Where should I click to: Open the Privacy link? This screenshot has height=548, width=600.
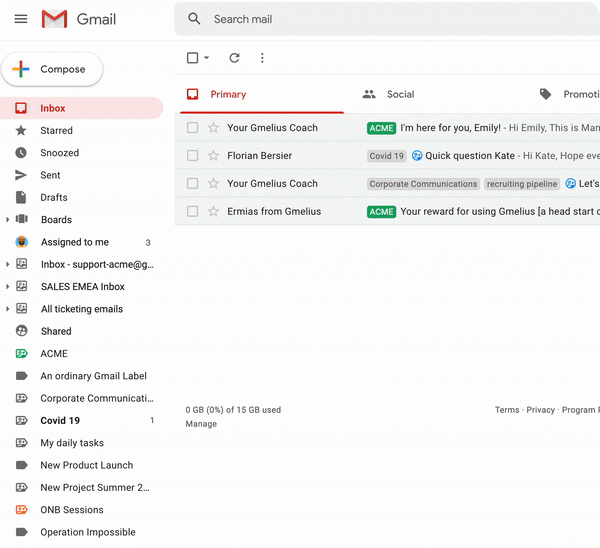(540, 410)
